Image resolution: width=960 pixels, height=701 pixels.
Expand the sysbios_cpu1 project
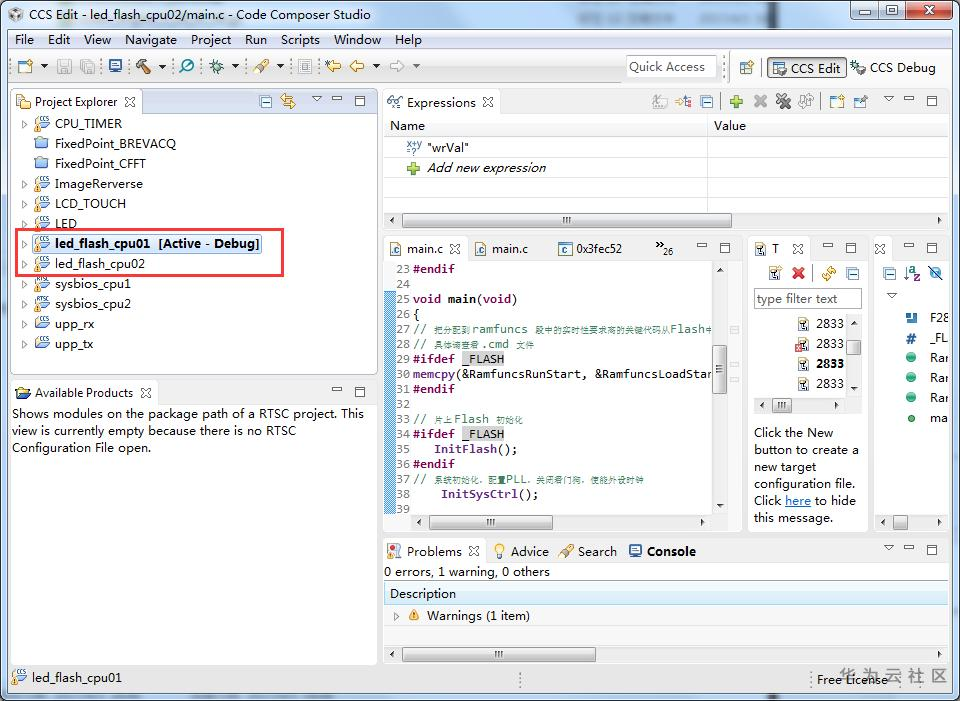24,284
